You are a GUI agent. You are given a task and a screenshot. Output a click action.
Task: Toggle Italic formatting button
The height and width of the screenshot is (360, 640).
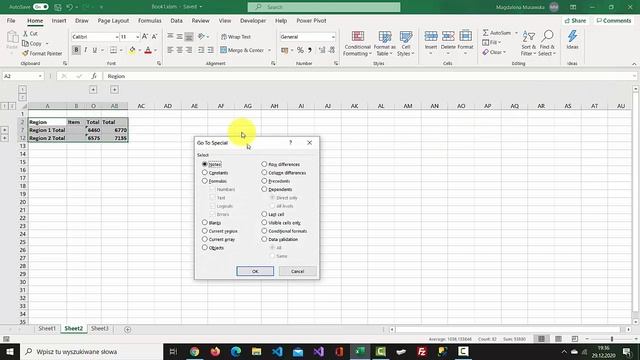pos(85,50)
